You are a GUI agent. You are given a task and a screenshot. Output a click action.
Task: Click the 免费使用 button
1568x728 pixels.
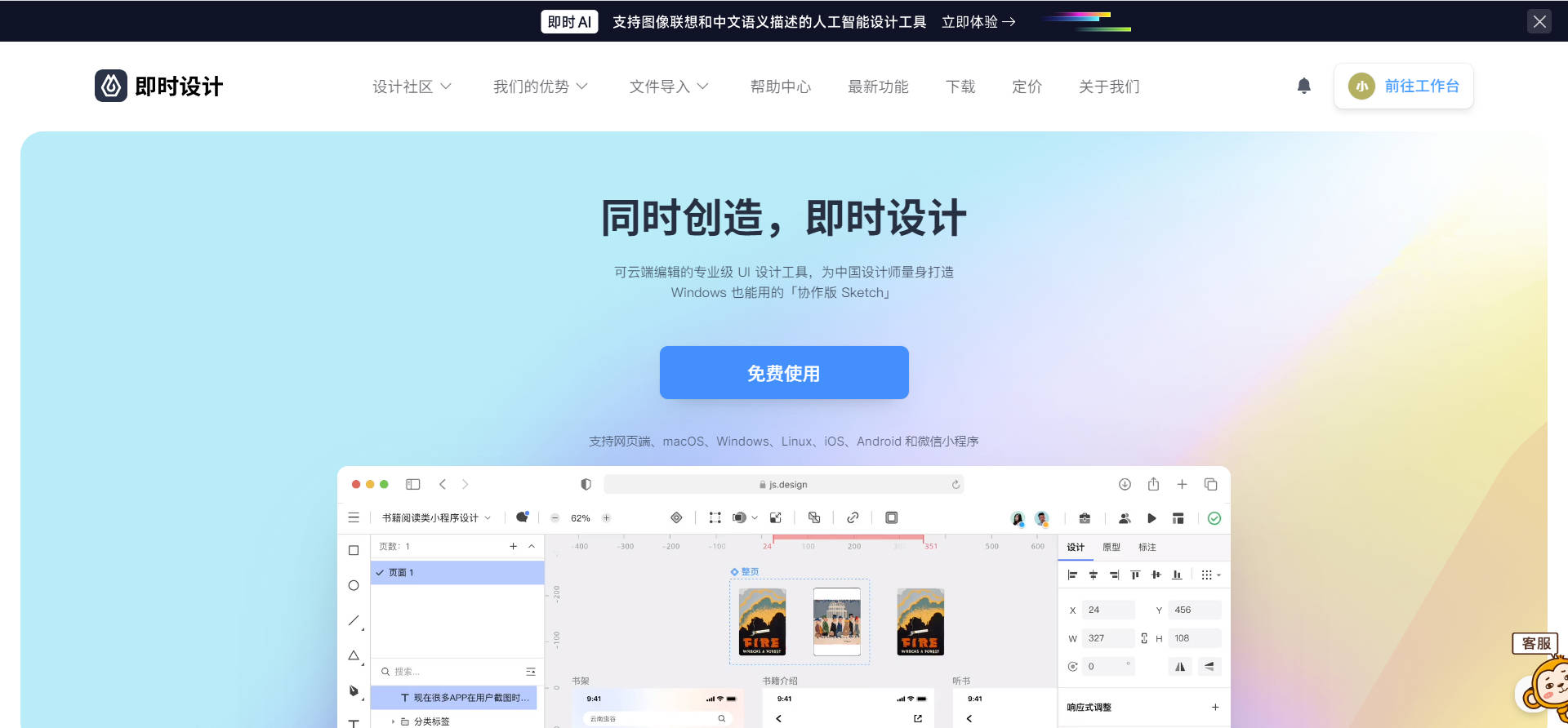pyautogui.click(x=784, y=372)
